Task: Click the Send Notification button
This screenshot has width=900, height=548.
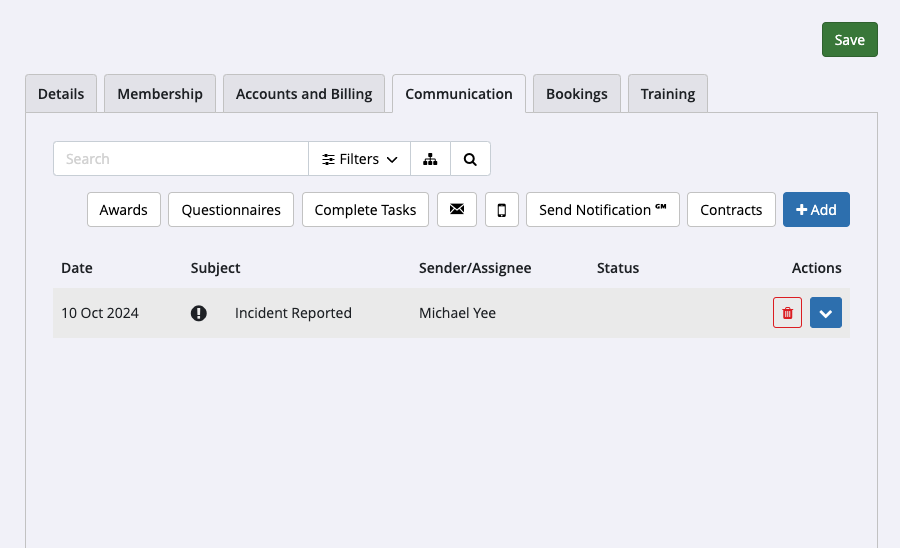Action: pyautogui.click(x=602, y=210)
